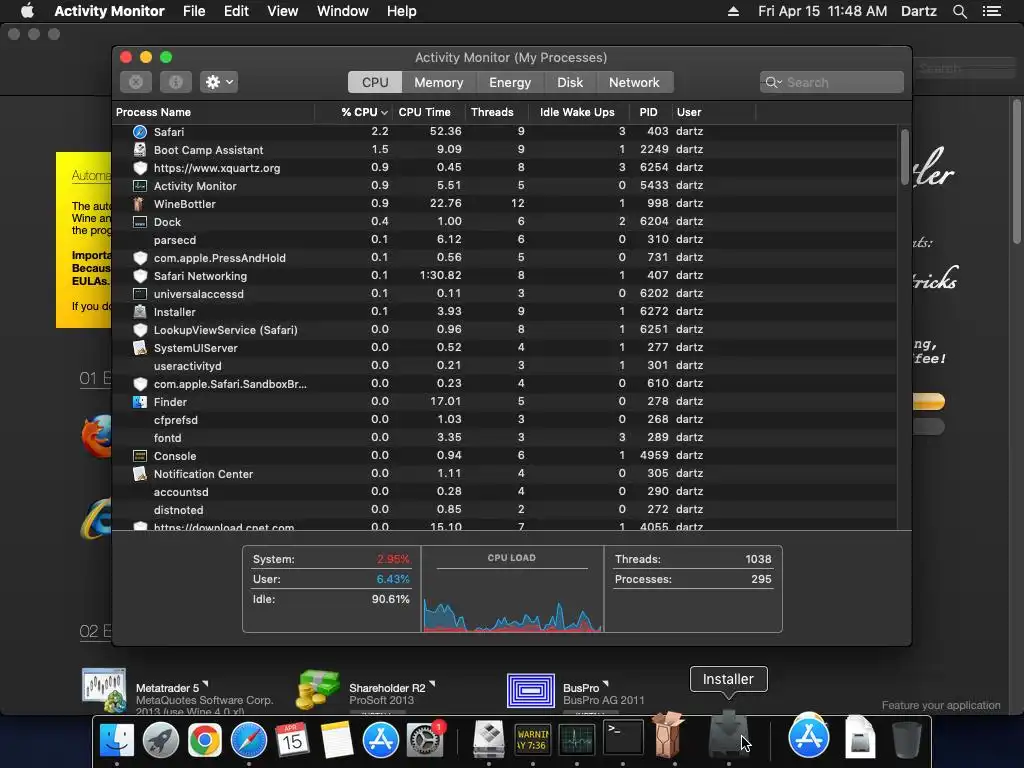Screen dimensions: 1024x768
Task: Open Launchpad rocket icon in the Dock
Action: [x=161, y=740]
